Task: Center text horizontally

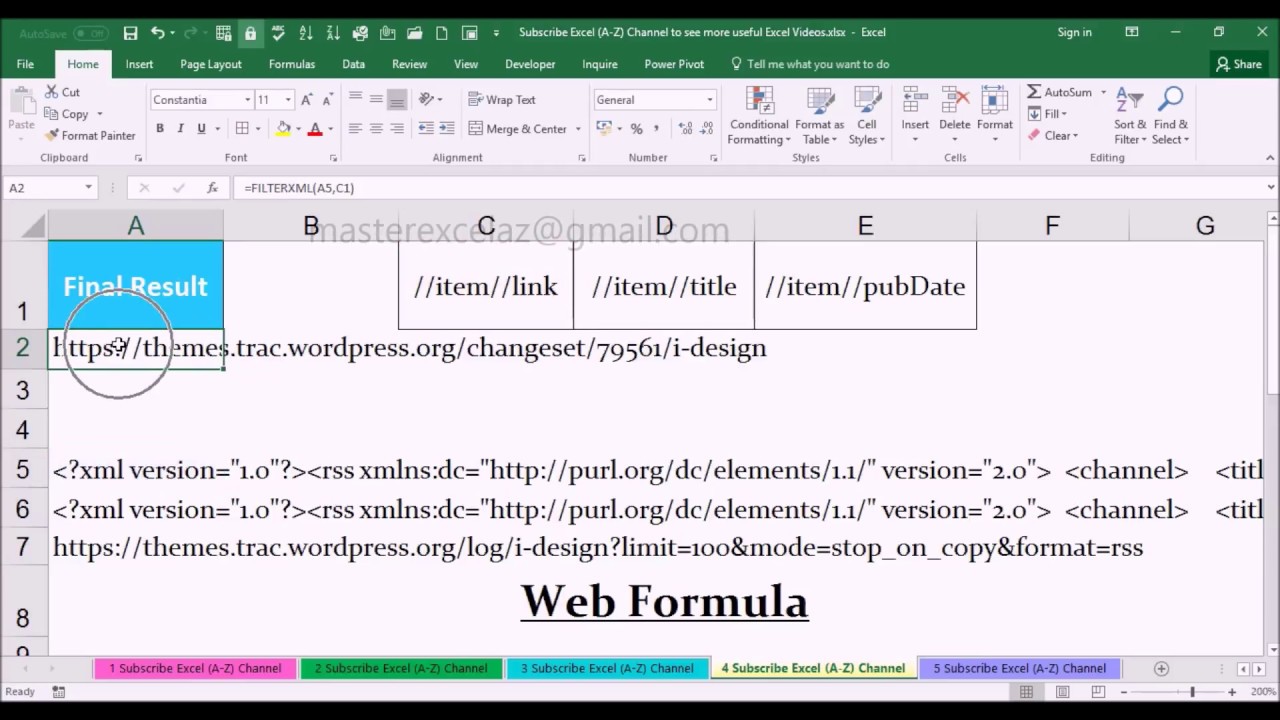Action: pos(376,128)
